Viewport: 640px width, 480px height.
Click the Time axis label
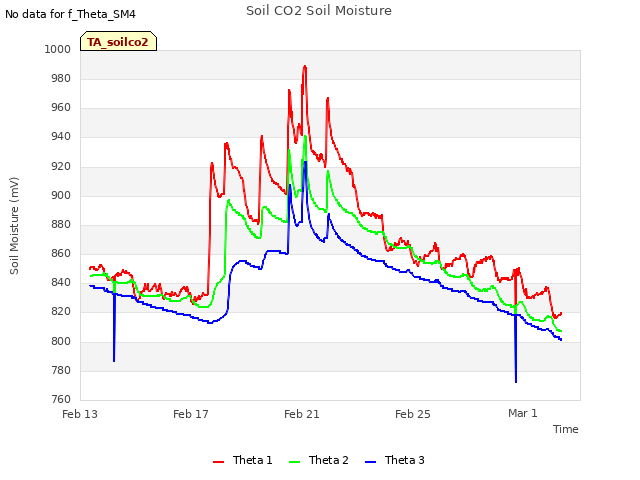tap(565, 429)
